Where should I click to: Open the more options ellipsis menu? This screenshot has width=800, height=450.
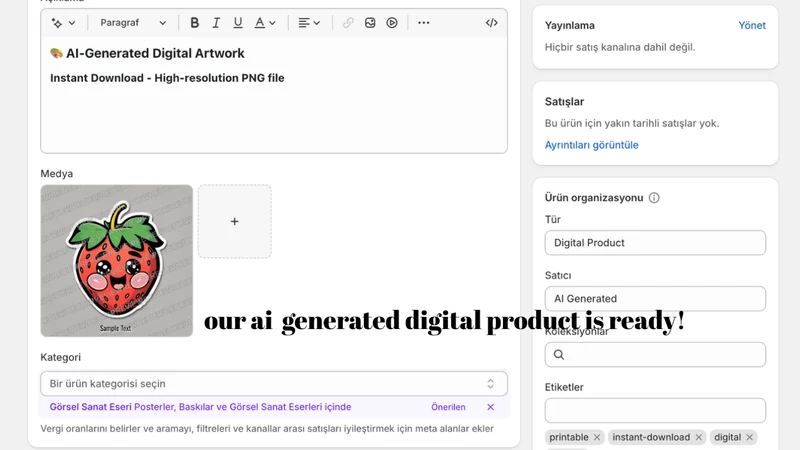[x=423, y=23]
